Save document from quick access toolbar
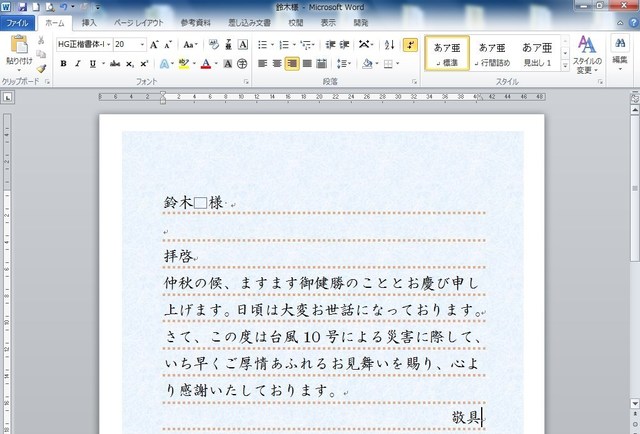The image size is (640, 434). [x=24, y=7]
